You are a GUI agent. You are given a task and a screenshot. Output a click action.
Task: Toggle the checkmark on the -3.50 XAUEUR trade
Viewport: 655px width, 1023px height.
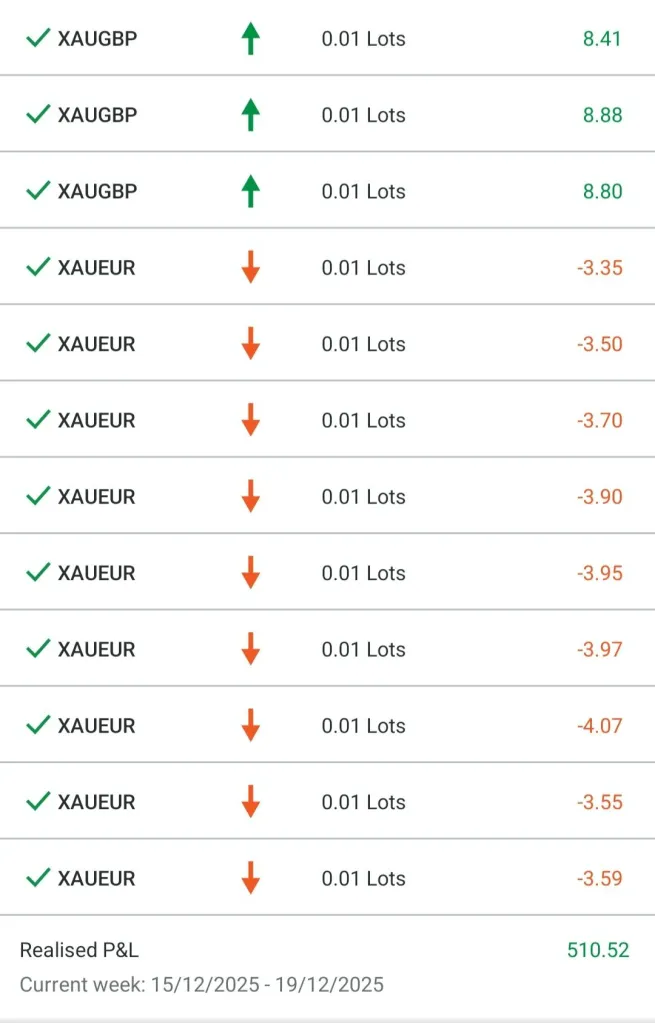[x=38, y=344]
